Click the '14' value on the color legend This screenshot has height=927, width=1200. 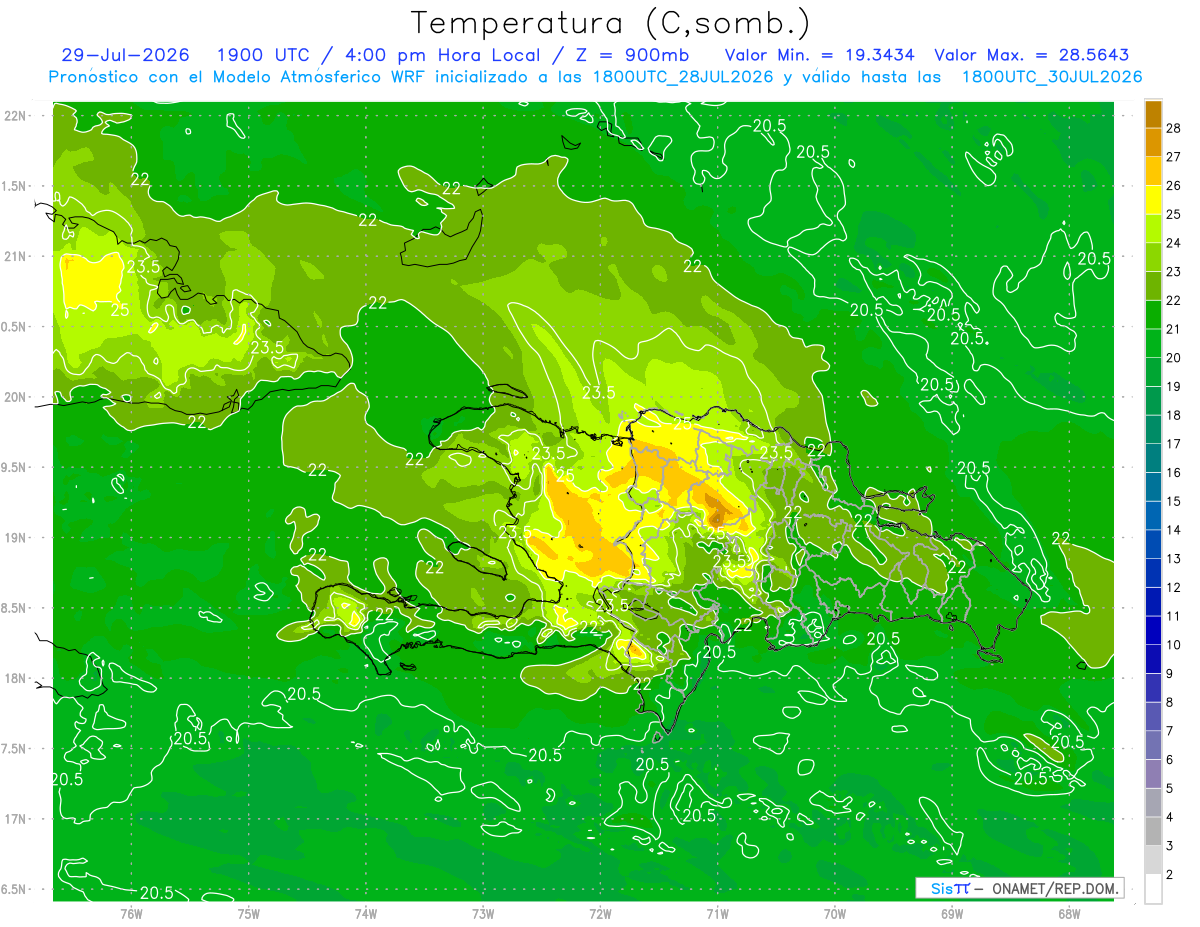1174,530
